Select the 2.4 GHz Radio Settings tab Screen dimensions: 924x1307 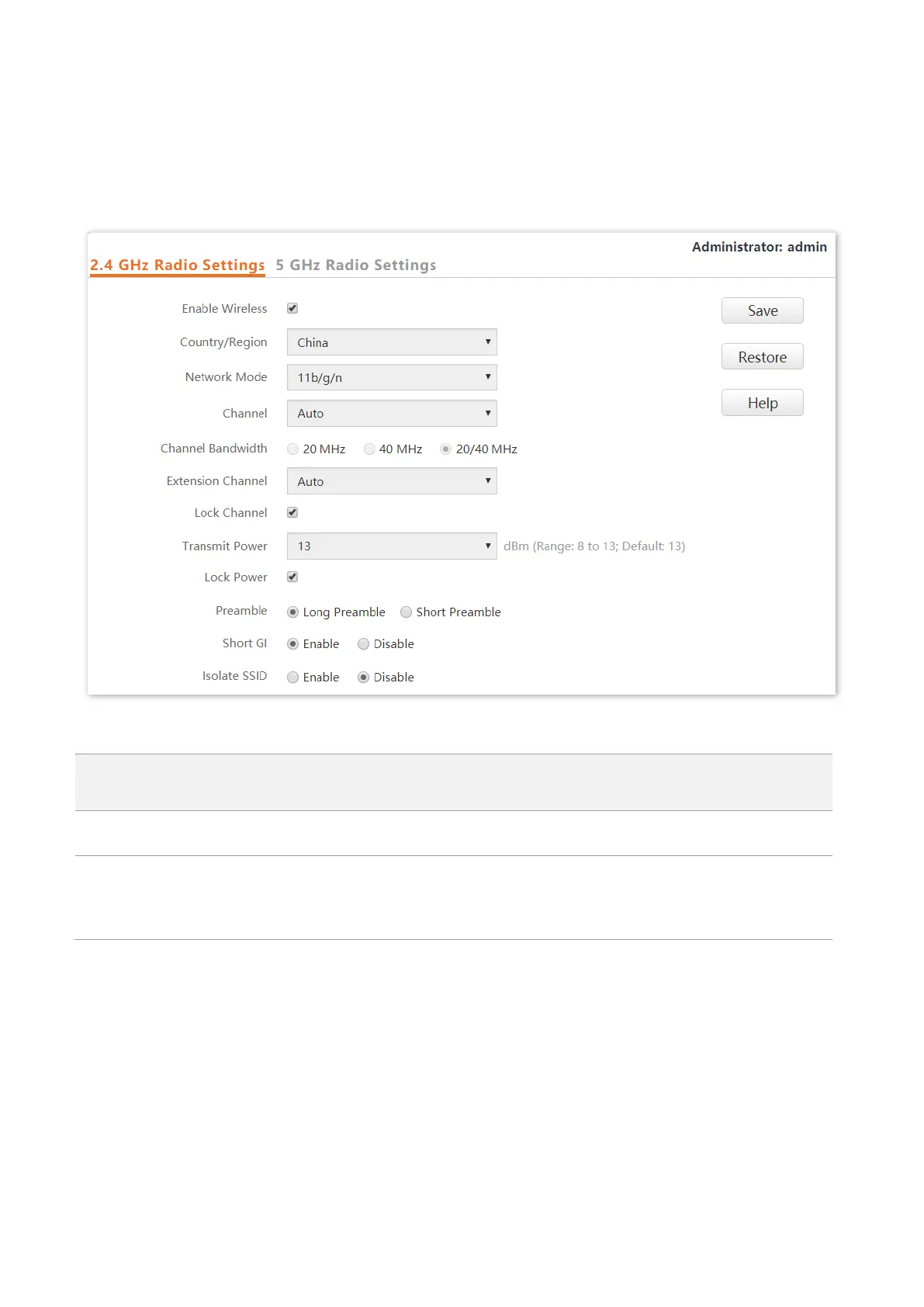177,265
